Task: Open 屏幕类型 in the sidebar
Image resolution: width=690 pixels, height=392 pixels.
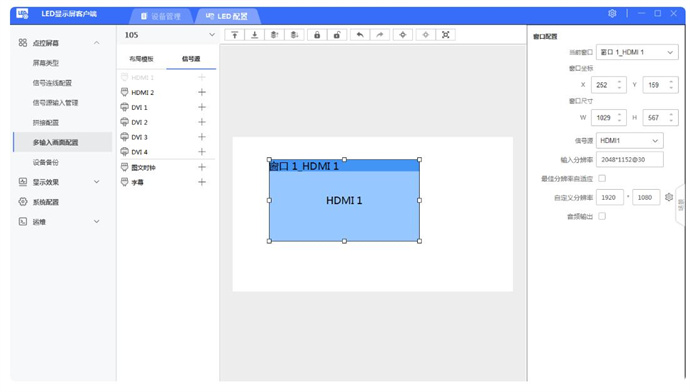Action: tap(46, 63)
